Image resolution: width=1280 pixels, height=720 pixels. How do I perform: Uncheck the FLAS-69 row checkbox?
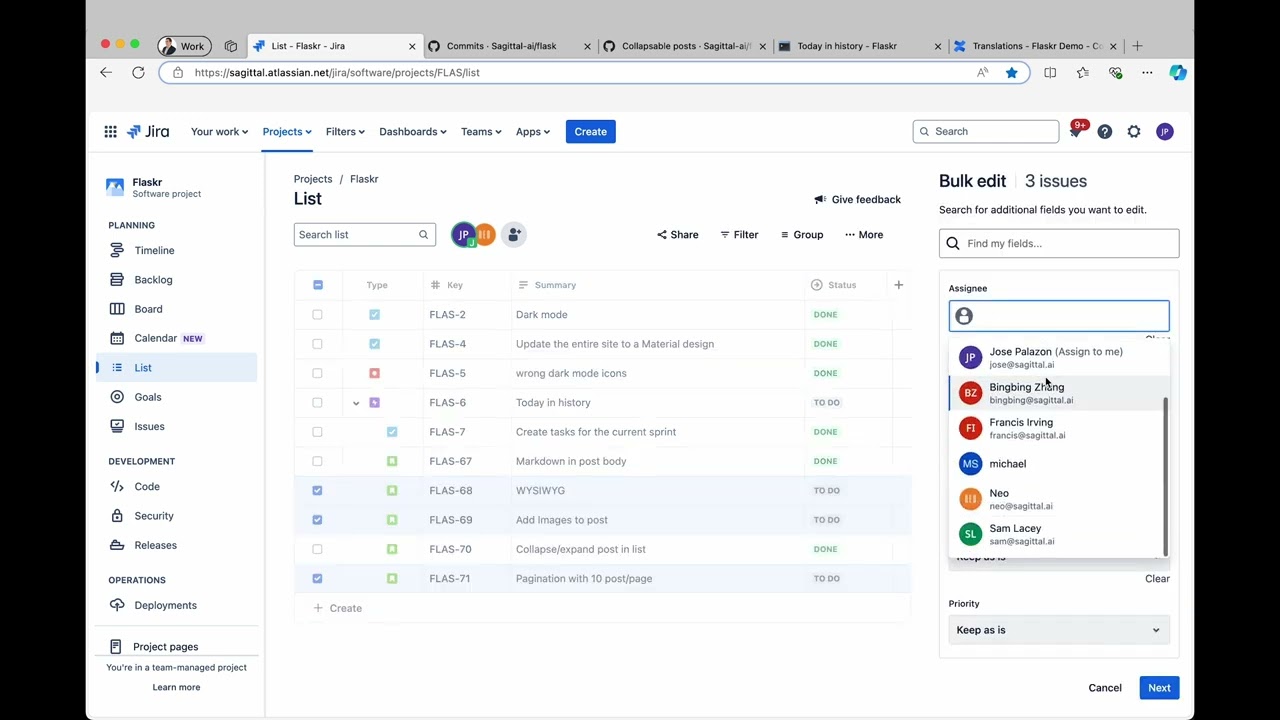317,520
